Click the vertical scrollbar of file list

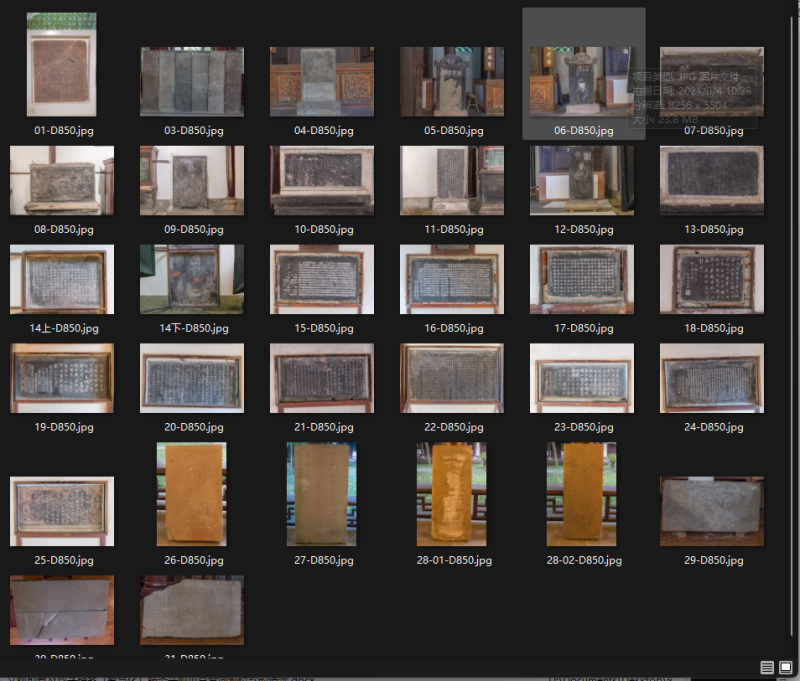(x=790, y=300)
